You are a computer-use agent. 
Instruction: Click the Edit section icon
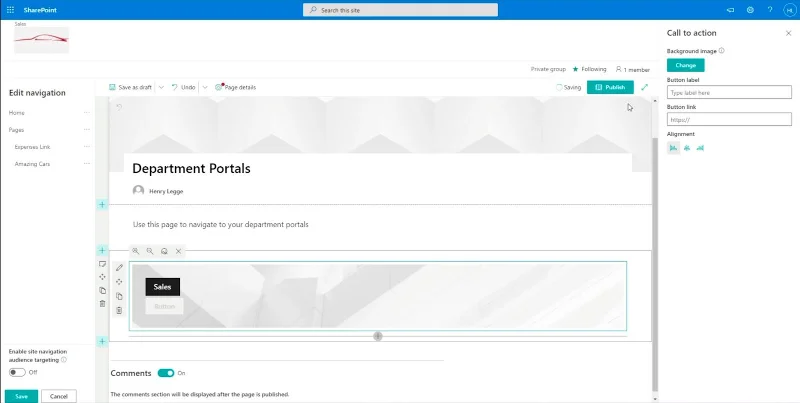tap(103, 264)
